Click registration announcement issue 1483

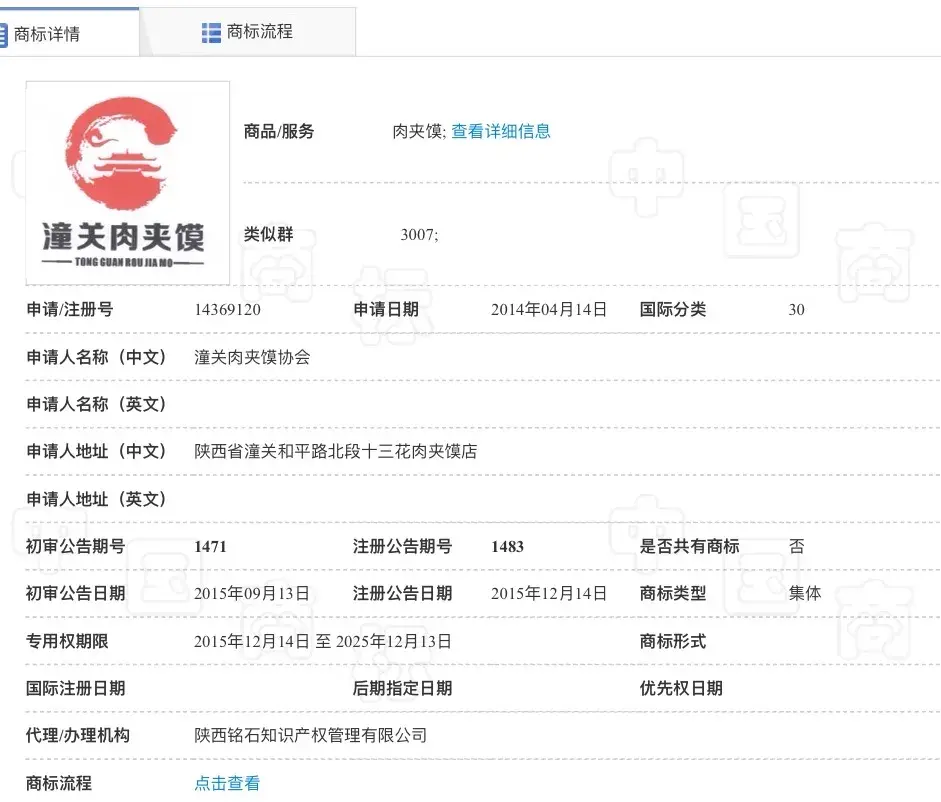(x=508, y=547)
